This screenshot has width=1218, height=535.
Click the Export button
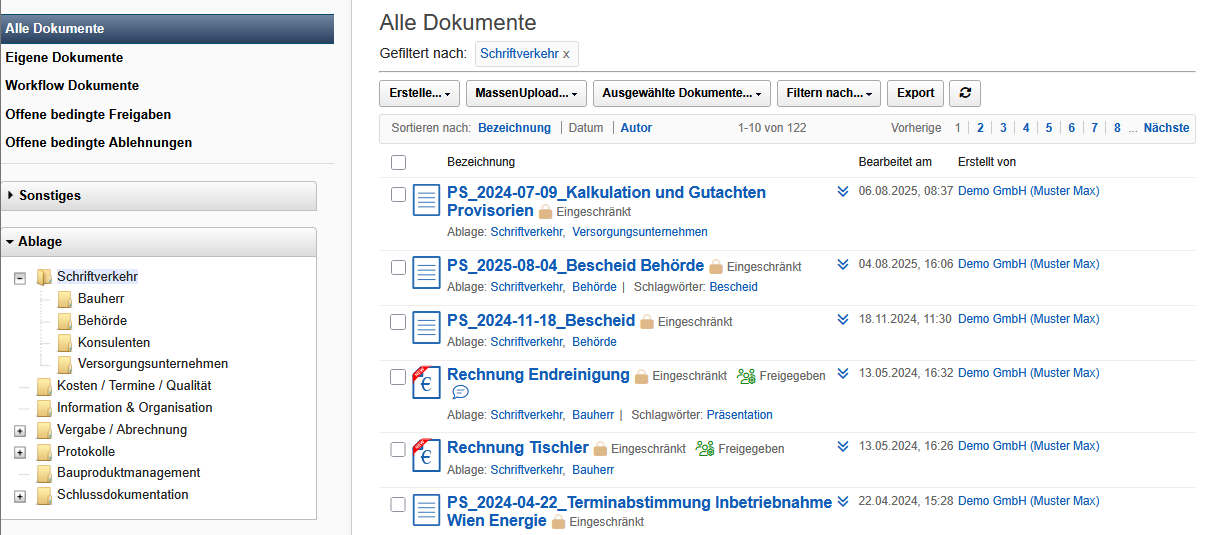click(x=915, y=93)
